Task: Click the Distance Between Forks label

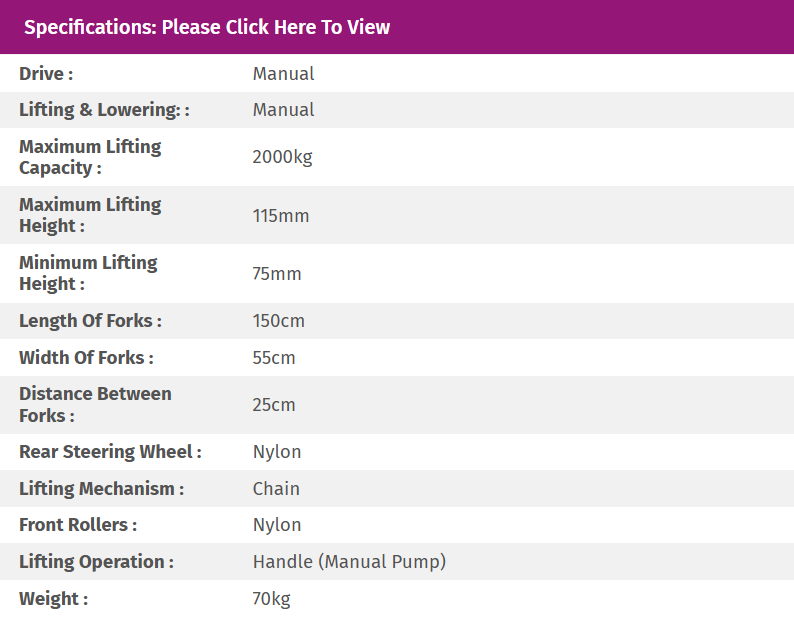Action: coord(95,404)
